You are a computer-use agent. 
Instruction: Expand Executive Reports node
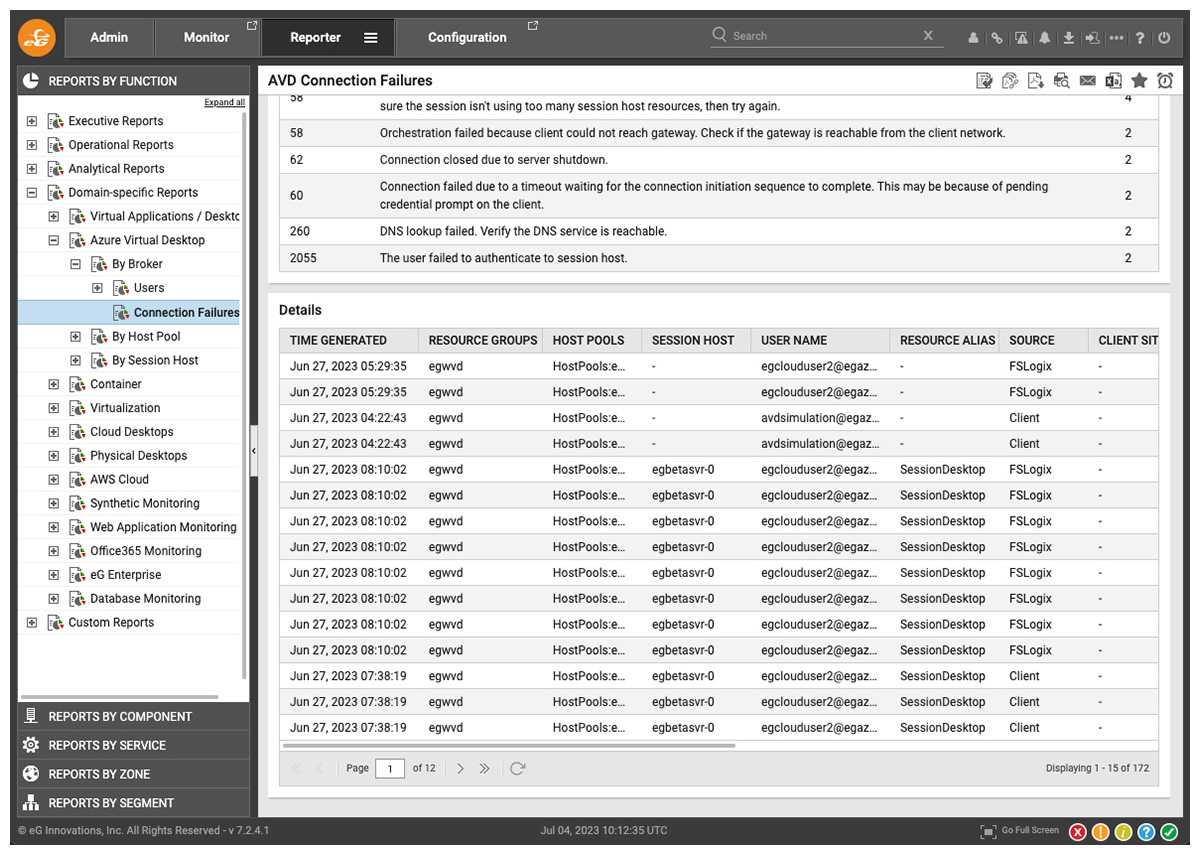(x=32, y=121)
